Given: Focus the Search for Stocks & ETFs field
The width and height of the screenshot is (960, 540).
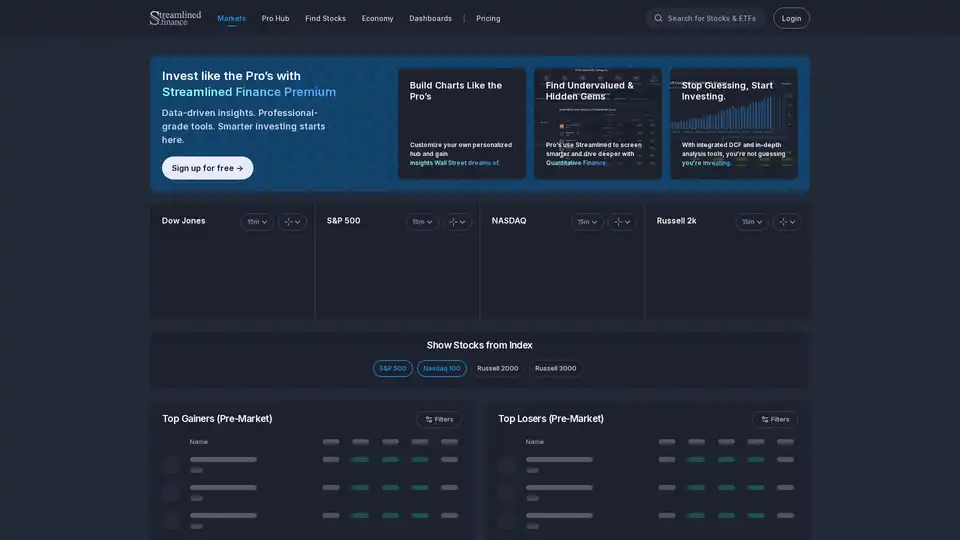Looking at the screenshot, I should [x=712, y=18].
